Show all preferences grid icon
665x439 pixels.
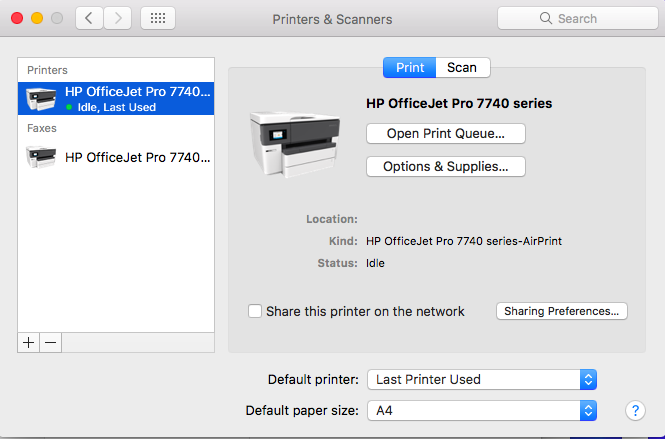click(158, 18)
